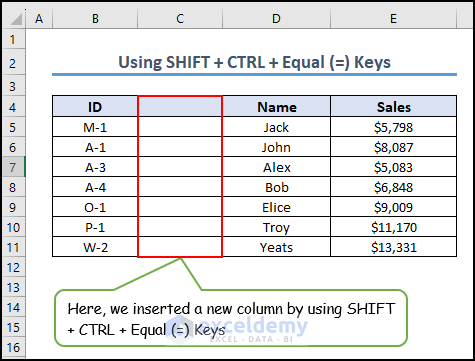Screen dimensions: 475x361
Task: Click the empty cell beside 'W-2'
Action: point(180,247)
